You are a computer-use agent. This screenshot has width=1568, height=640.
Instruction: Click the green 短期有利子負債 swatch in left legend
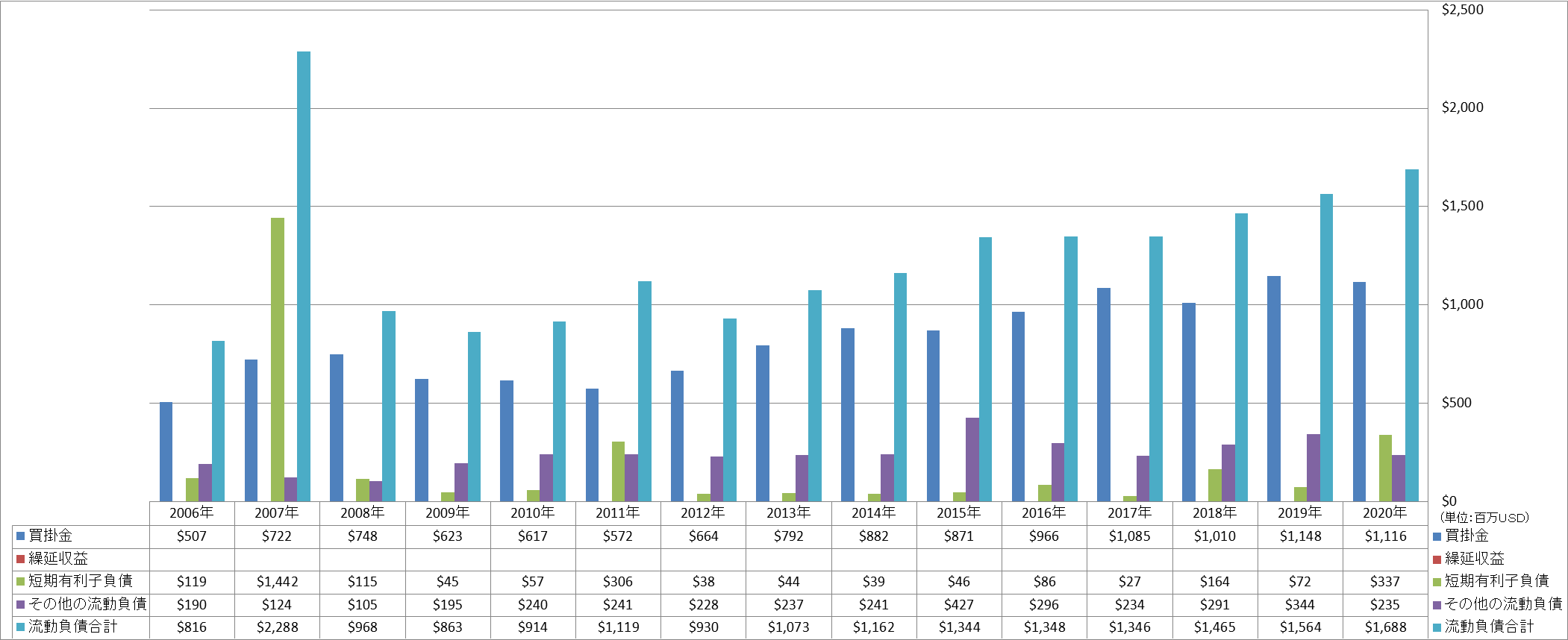[x=21, y=581]
